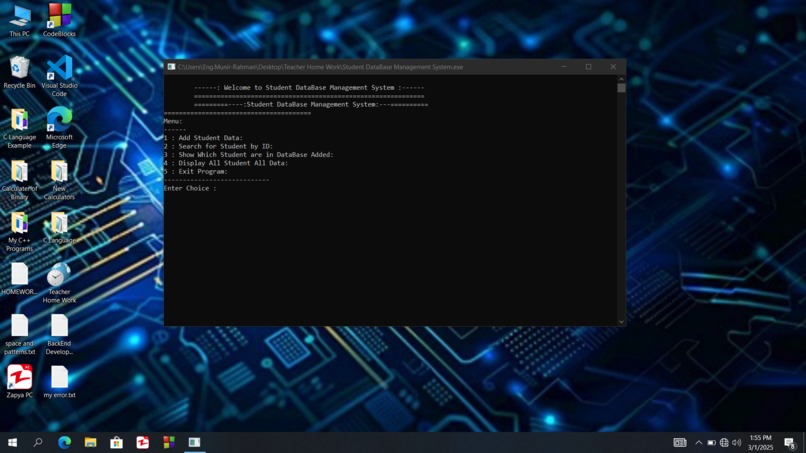Screen dimensions: 806x453
Task: Open CodeBlocks from the taskbar
Action: (169, 442)
